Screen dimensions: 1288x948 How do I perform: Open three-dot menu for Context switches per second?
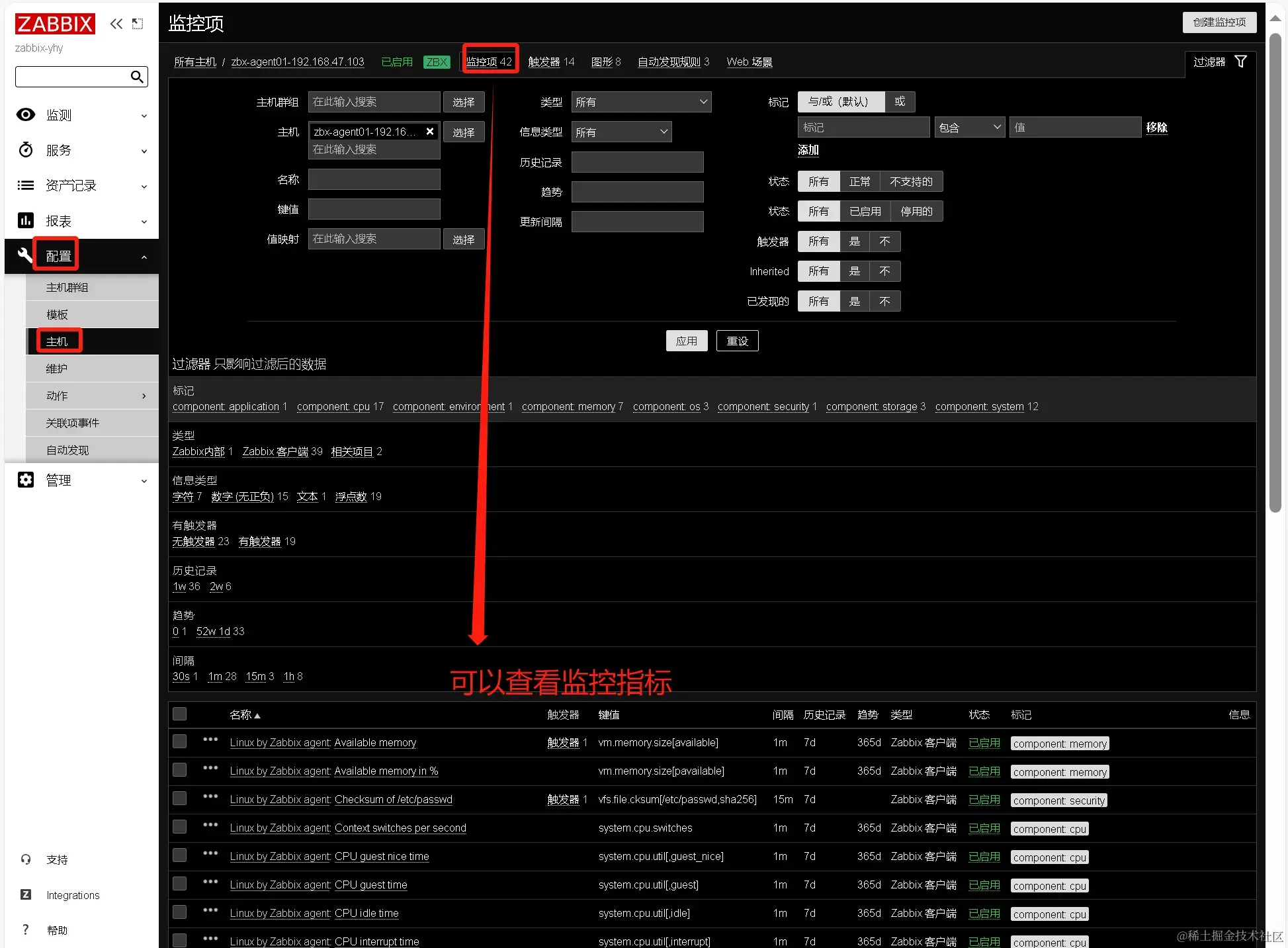coord(210,825)
